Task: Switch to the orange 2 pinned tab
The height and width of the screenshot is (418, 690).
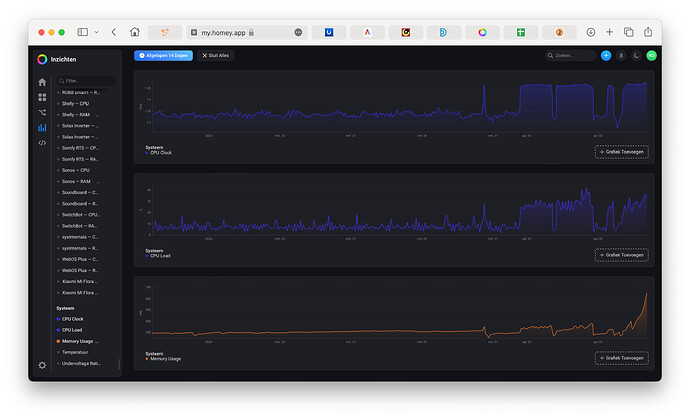Action: 559,32
